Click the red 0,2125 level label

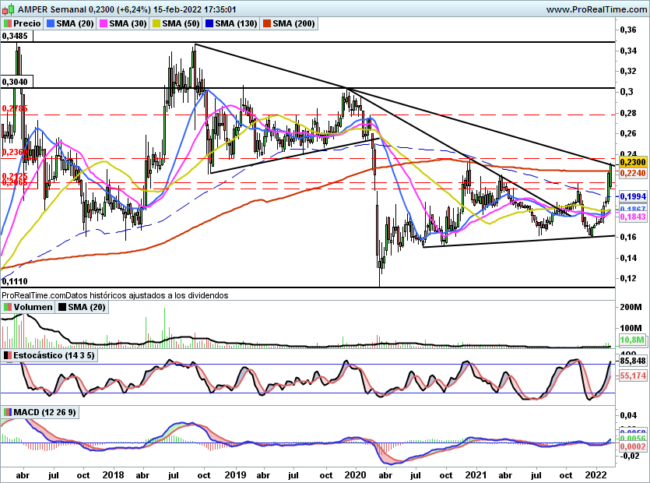tap(15, 176)
